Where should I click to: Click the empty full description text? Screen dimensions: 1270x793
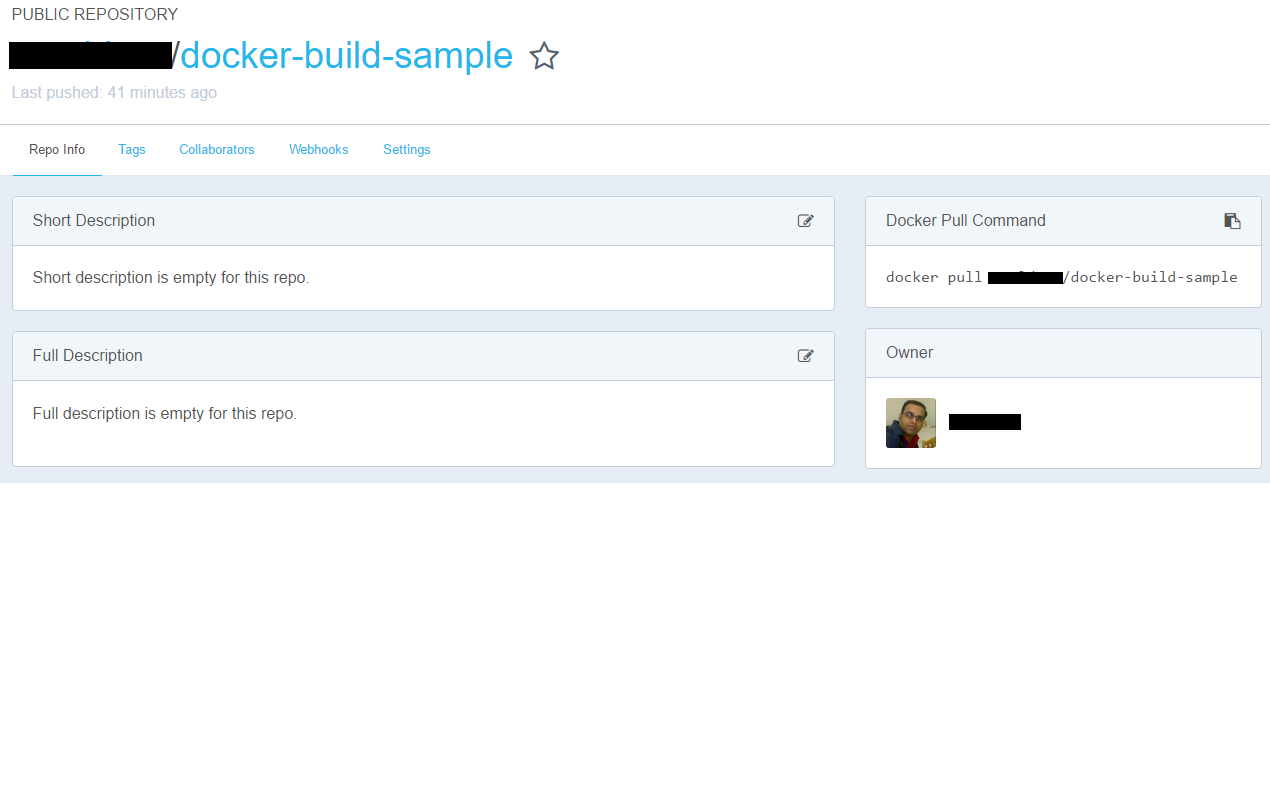coord(165,413)
